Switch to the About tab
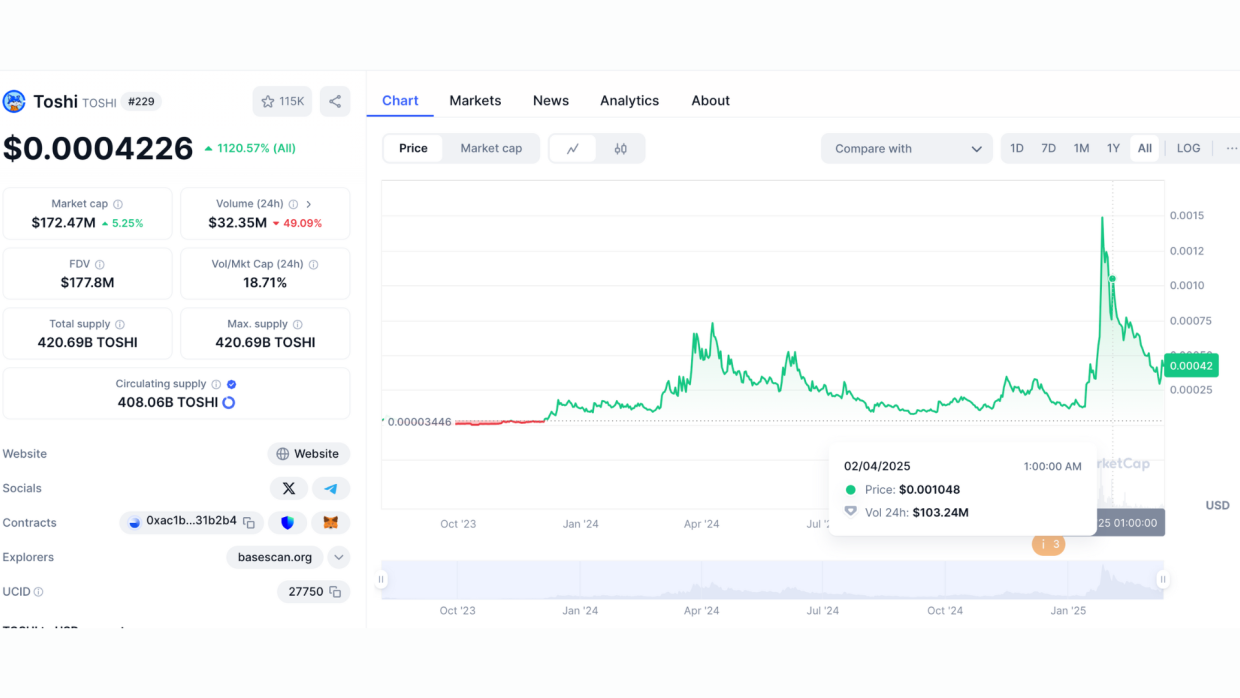1240x698 pixels. [711, 101]
